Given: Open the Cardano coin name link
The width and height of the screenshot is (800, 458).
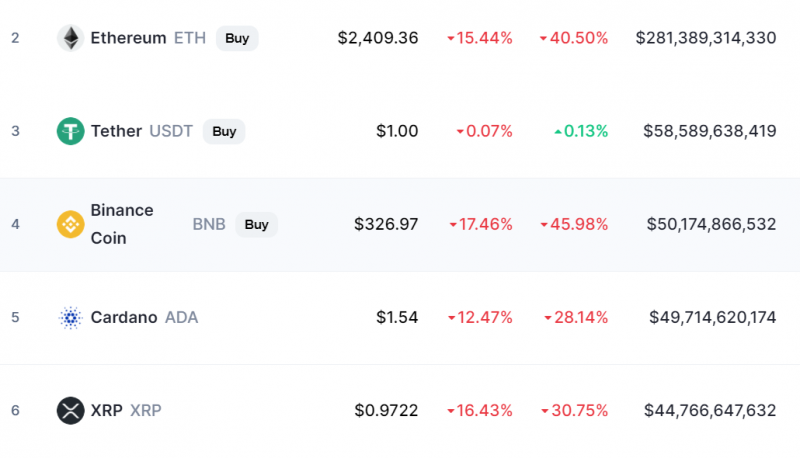Looking at the screenshot, I should coord(124,317).
